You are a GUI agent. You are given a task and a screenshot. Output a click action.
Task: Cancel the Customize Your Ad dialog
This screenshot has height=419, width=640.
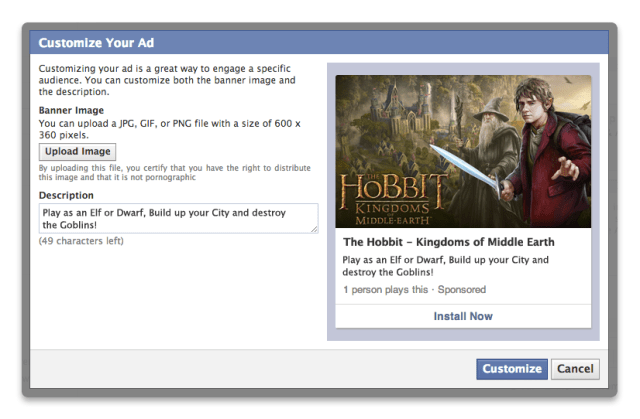tap(575, 369)
